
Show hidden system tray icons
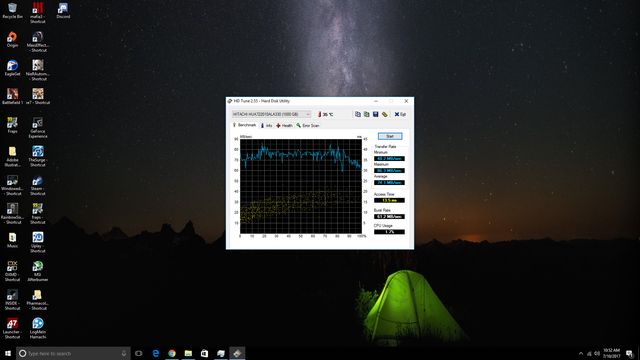point(581,353)
